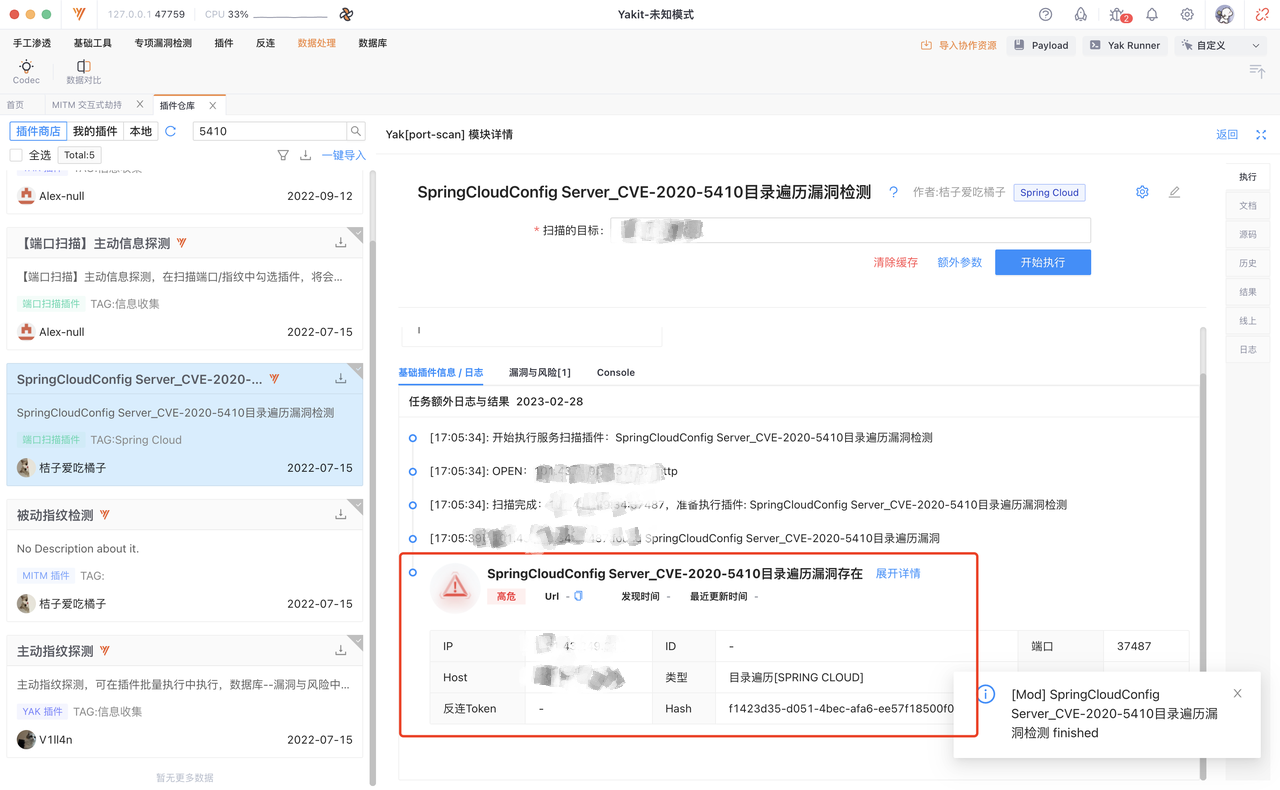Image resolution: width=1280 pixels, height=790 pixels.
Task: Focus the 扫描的目标 target input
Action: (850, 230)
